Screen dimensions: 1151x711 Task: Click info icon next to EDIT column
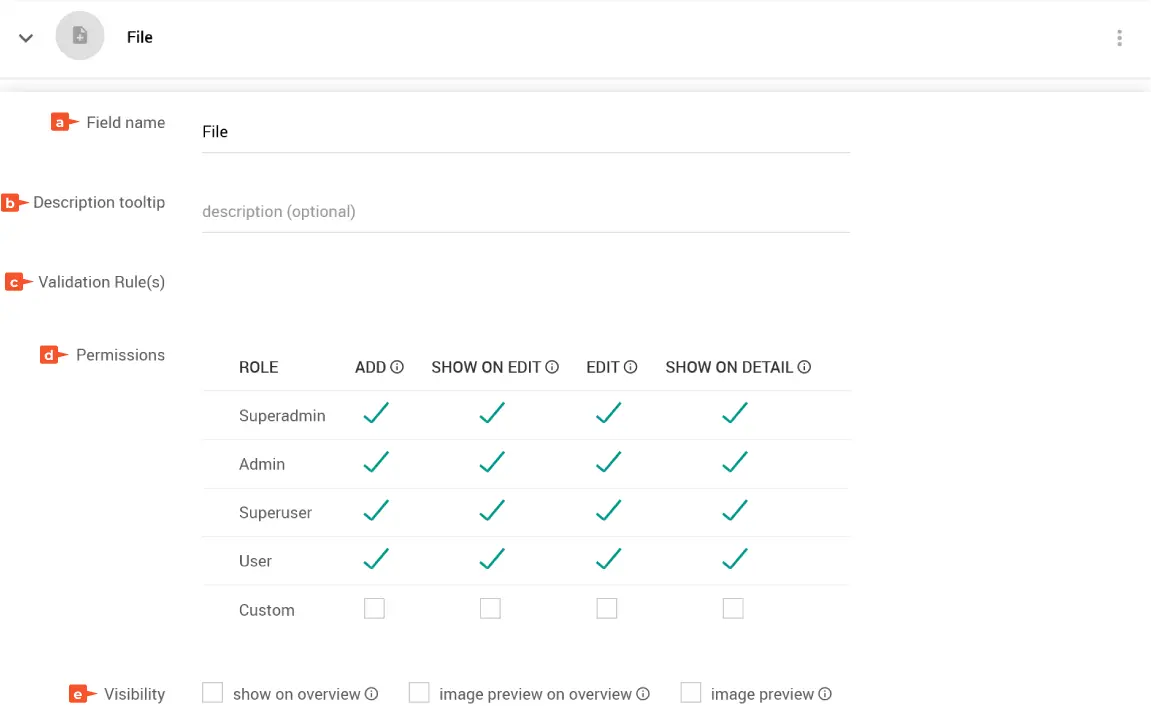pyautogui.click(x=631, y=367)
